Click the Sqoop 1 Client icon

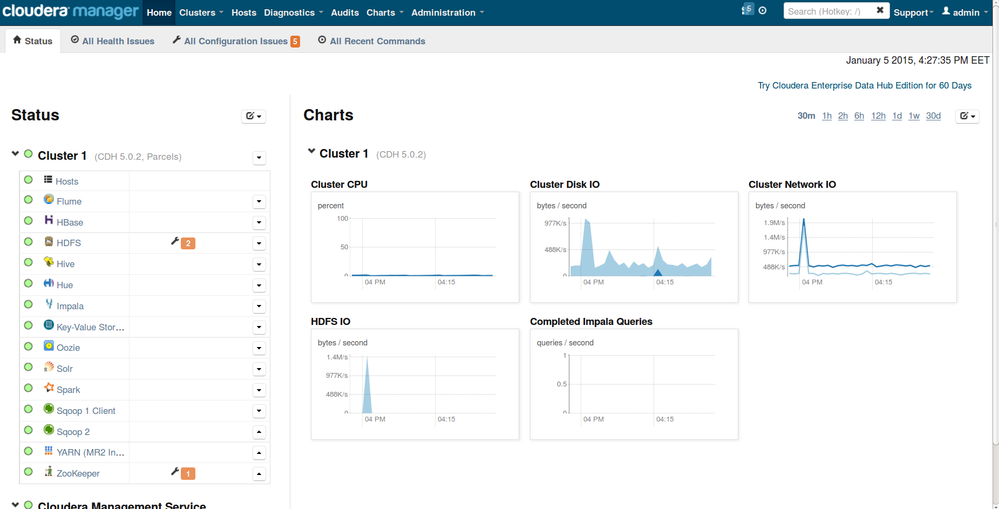point(48,409)
